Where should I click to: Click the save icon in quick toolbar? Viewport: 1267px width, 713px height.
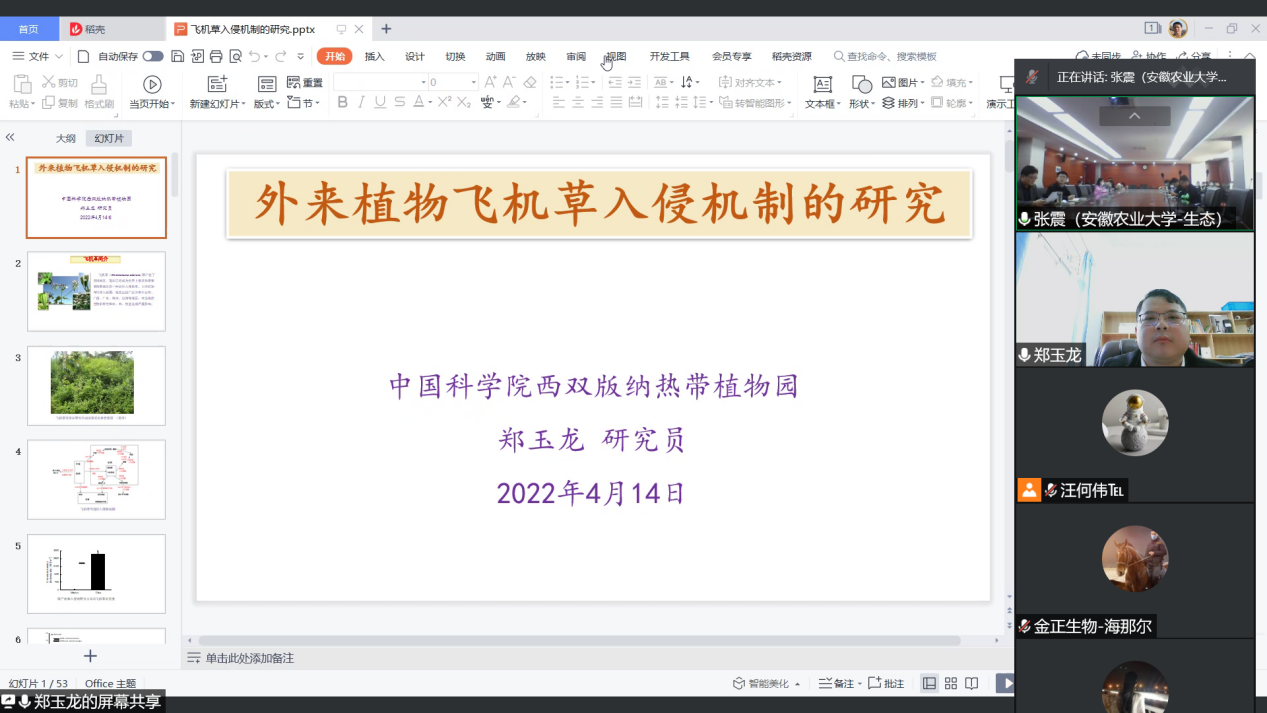178,57
